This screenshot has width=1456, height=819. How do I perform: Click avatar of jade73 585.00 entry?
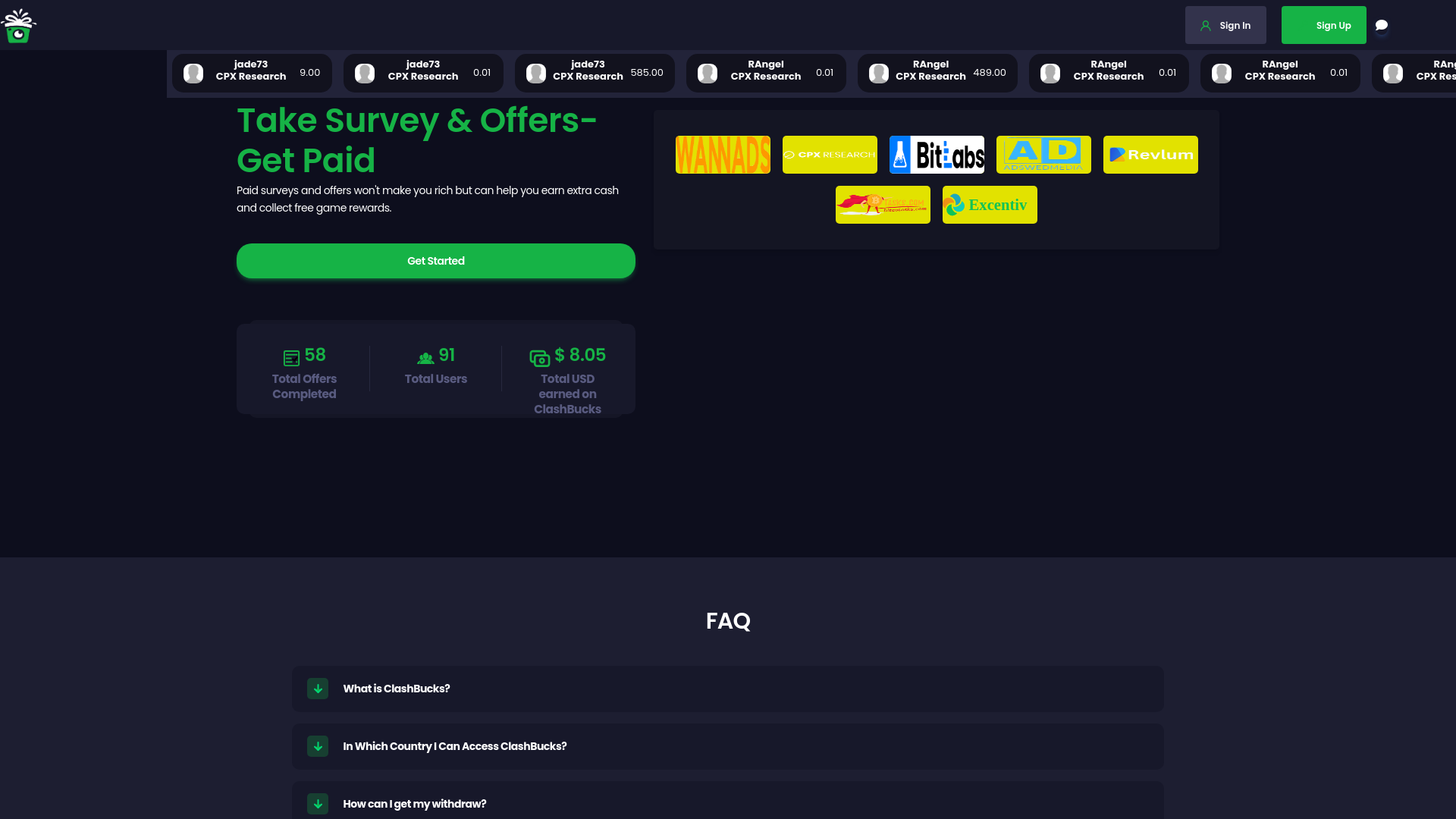[536, 73]
